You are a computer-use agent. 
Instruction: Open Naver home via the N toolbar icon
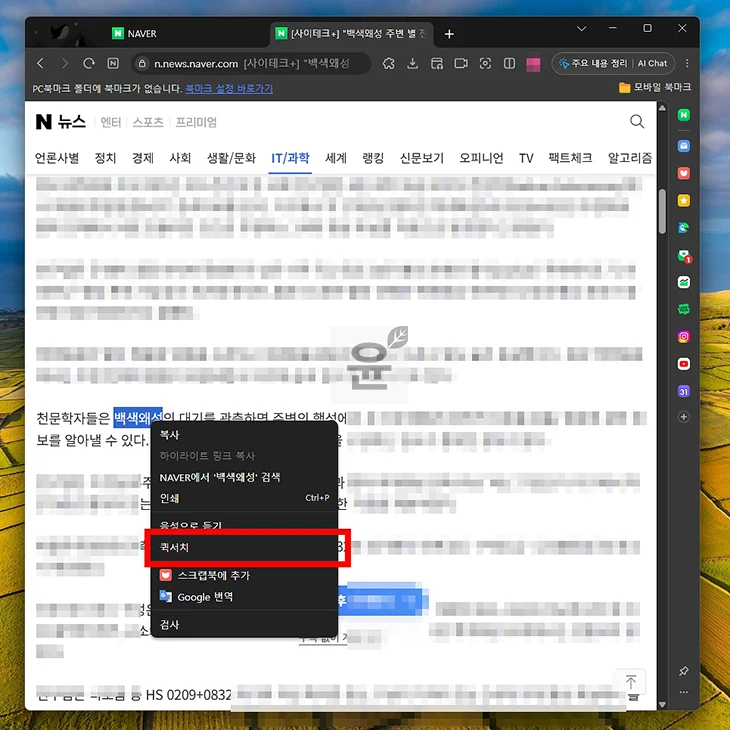(x=113, y=63)
